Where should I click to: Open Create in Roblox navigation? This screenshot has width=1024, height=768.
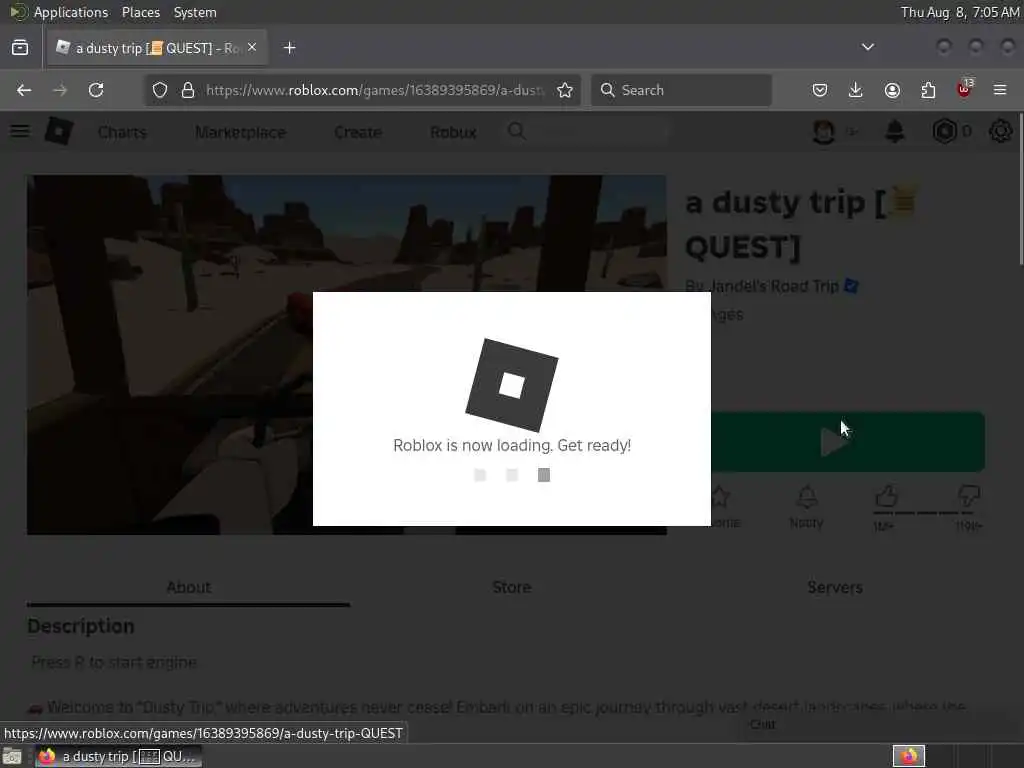tap(358, 133)
